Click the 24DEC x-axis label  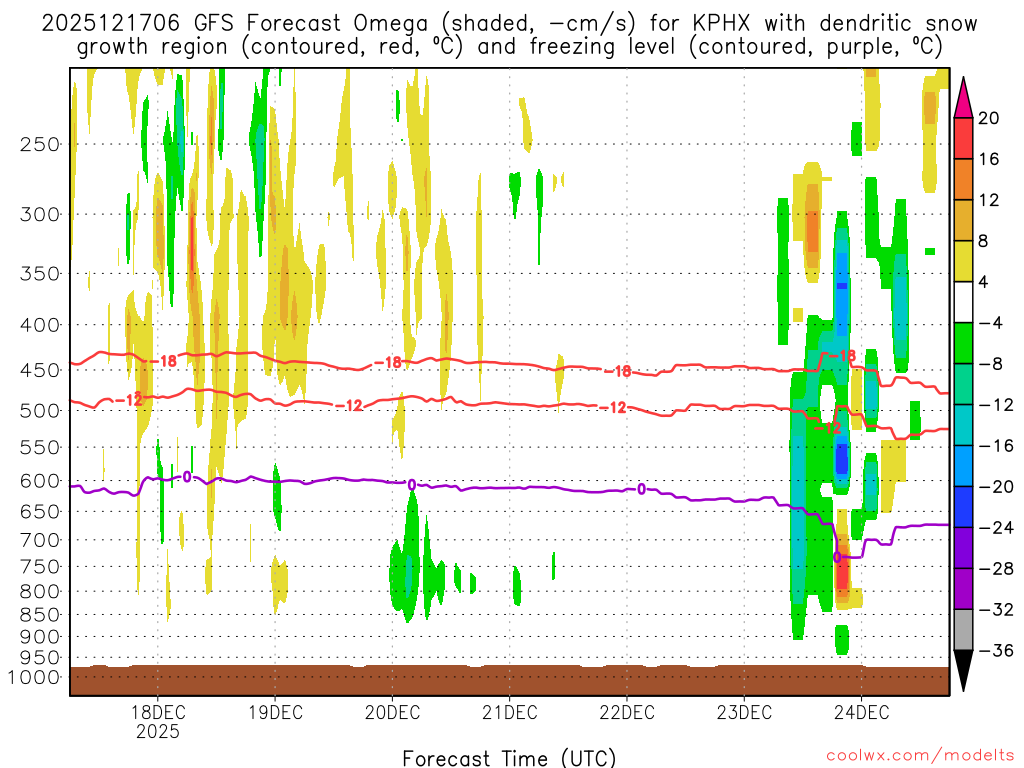(861, 712)
